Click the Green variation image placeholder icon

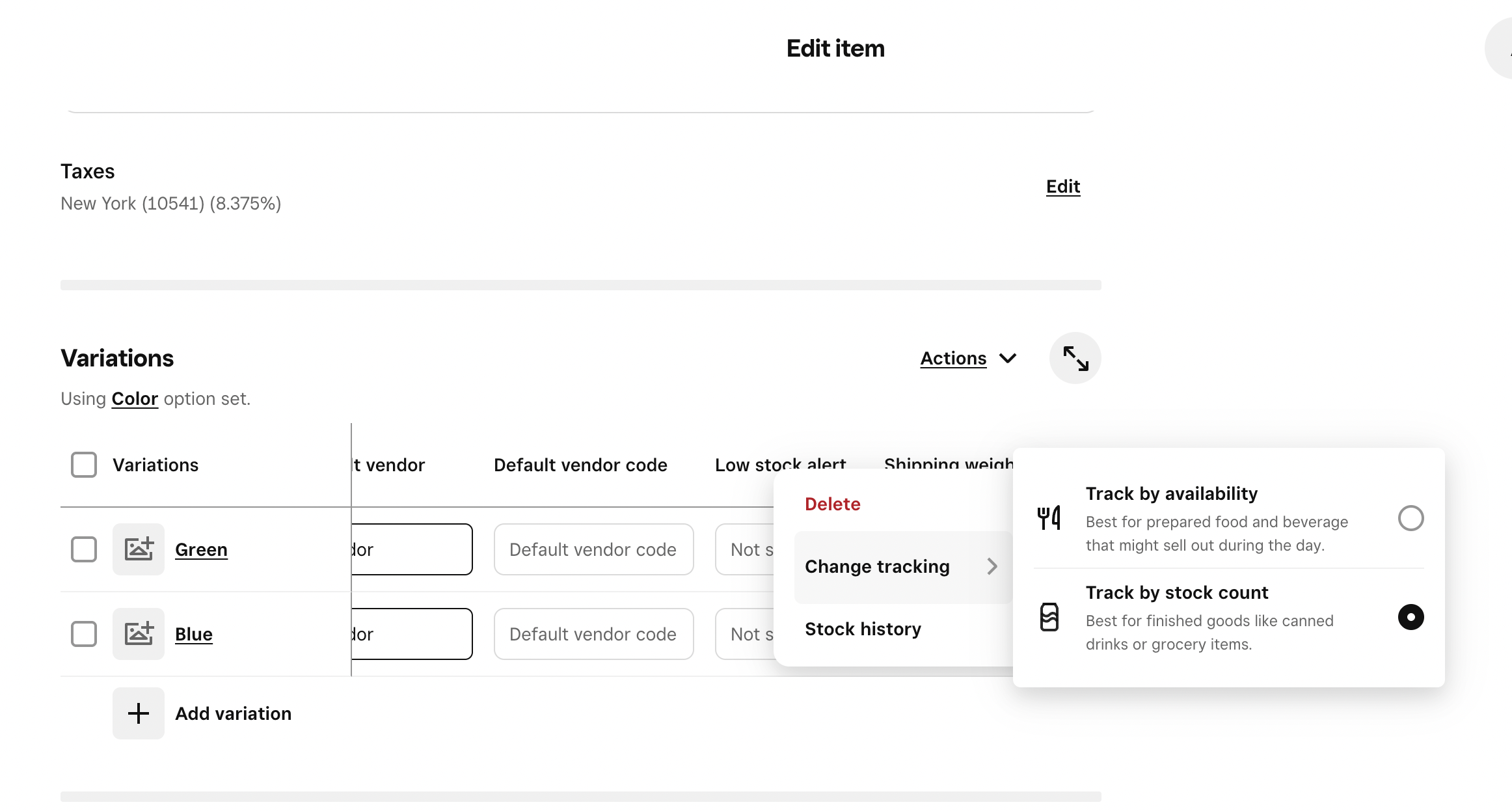coord(139,549)
